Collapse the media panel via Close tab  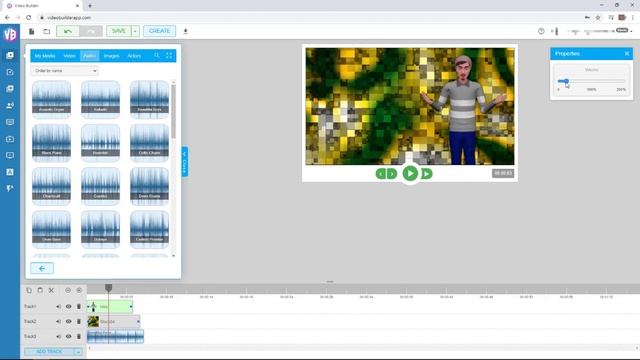(184, 162)
